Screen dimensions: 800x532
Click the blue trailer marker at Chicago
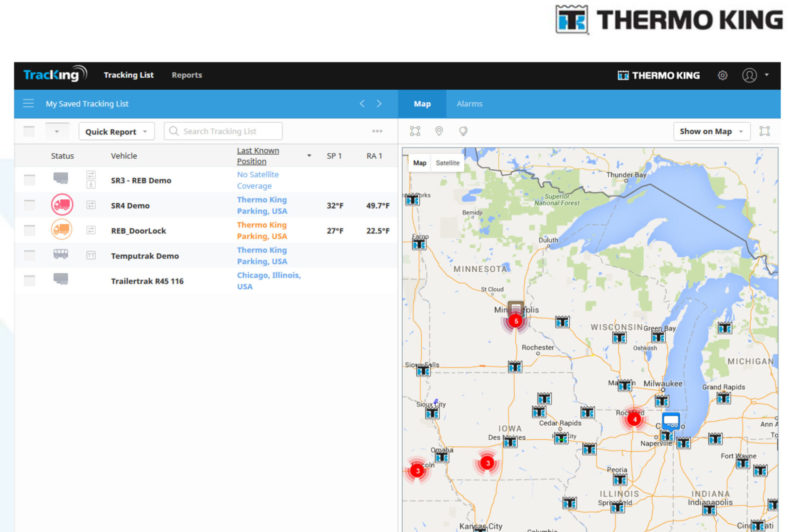click(670, 421)
